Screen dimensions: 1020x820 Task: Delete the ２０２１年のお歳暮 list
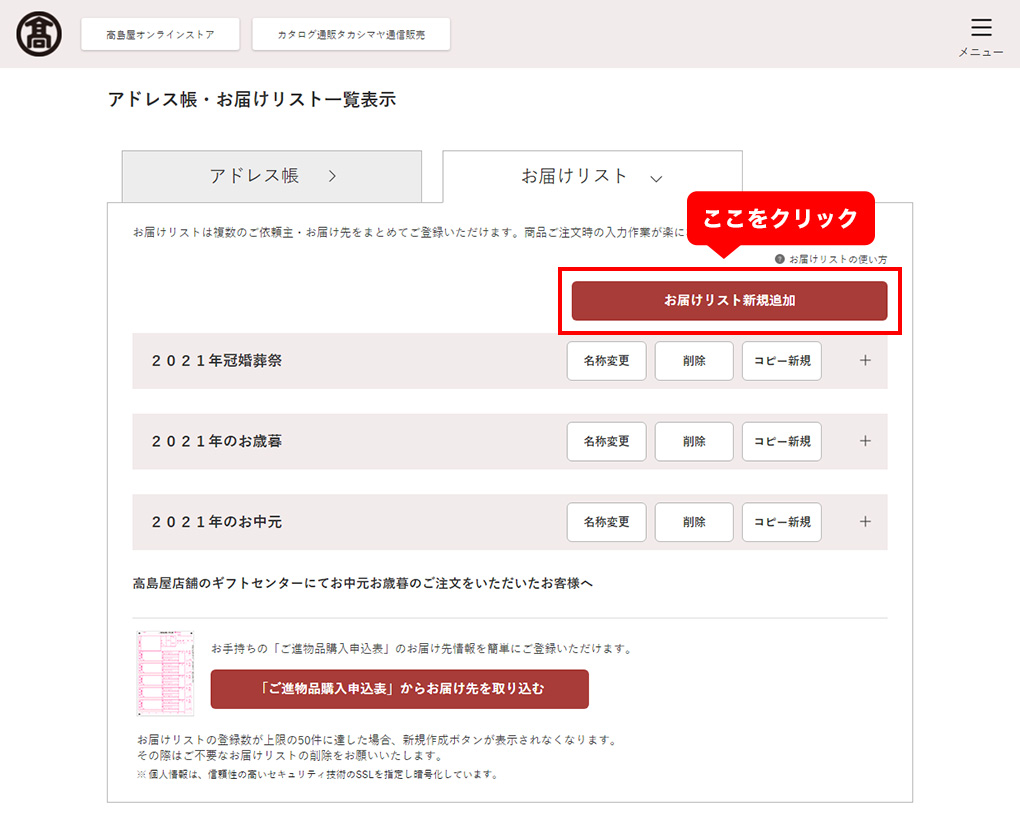tap(694, 442)
